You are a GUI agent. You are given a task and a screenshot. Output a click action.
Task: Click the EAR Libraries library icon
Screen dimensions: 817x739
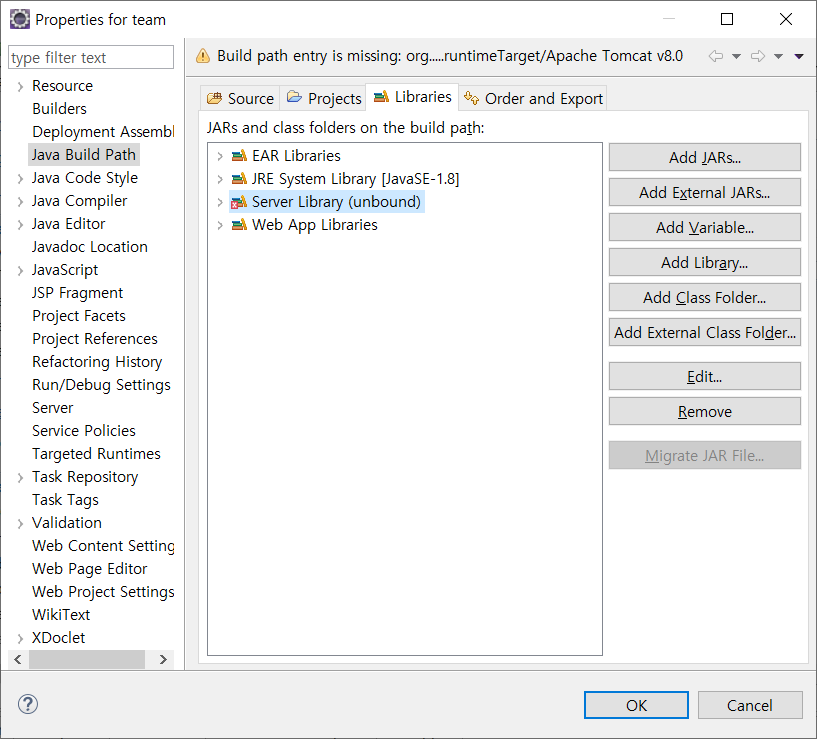[x=239, y=155]
